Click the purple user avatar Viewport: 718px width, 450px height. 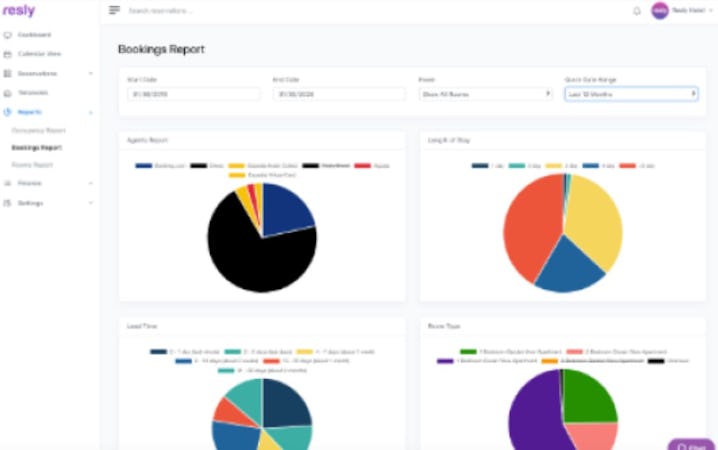pos(660,11)
